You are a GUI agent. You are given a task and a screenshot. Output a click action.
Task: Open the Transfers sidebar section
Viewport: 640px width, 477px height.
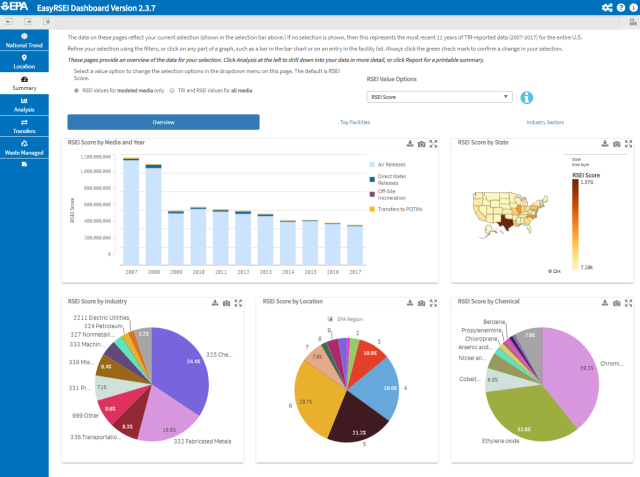coord(24,126)
